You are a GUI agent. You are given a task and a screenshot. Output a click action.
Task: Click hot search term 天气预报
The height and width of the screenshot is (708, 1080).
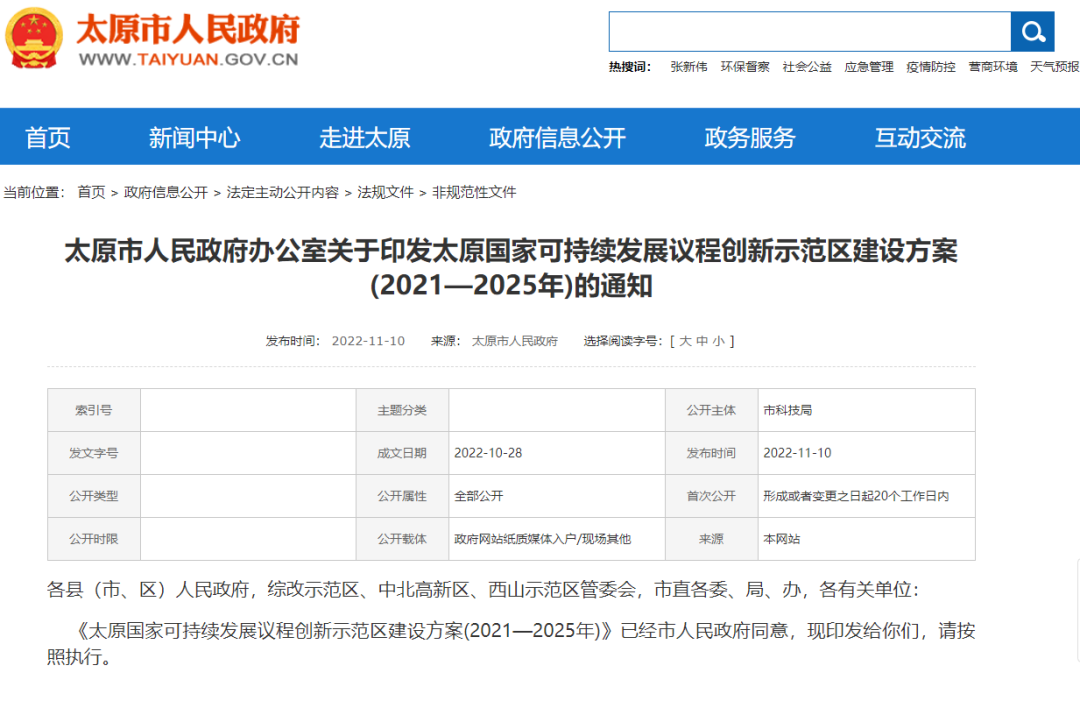pyautogui.click(x=1055, y=67)
